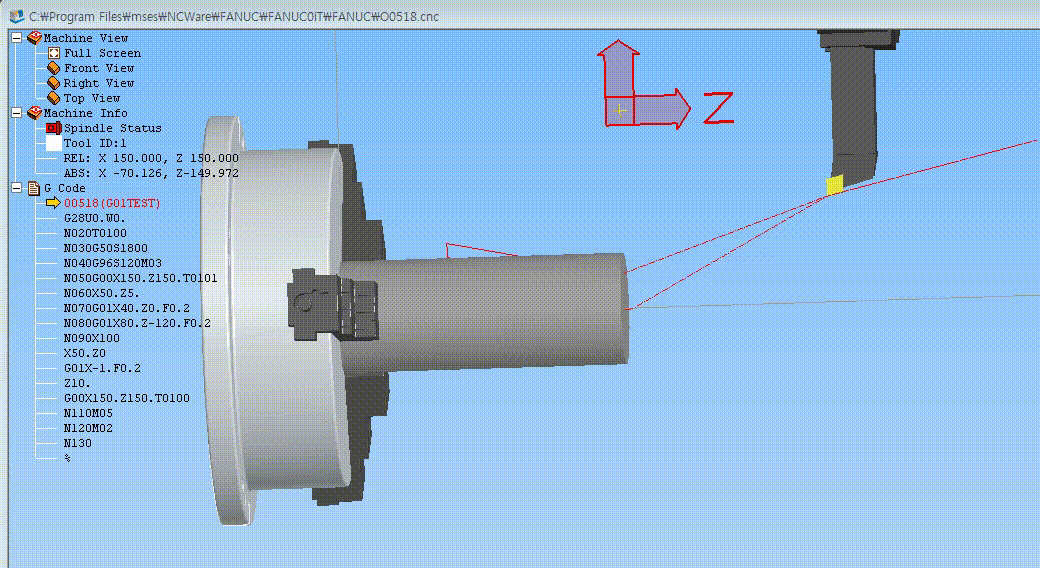Screen dimensions: 1040x568
Task: Collapse the Machine Info tree node
Action: [17, 113]
